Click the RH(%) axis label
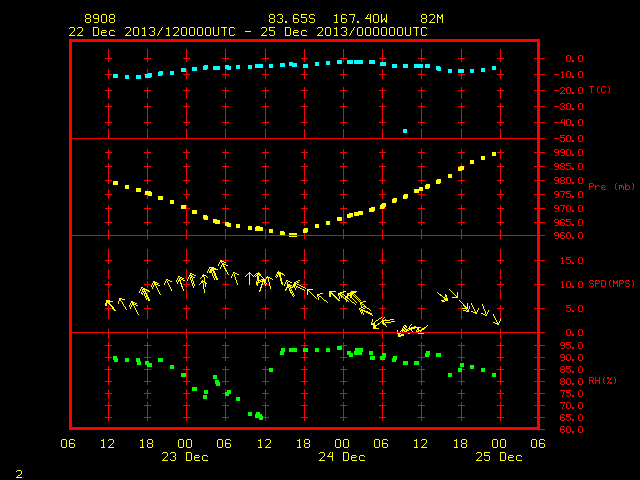This screenshot has width=640, height=480. [602, 380]
